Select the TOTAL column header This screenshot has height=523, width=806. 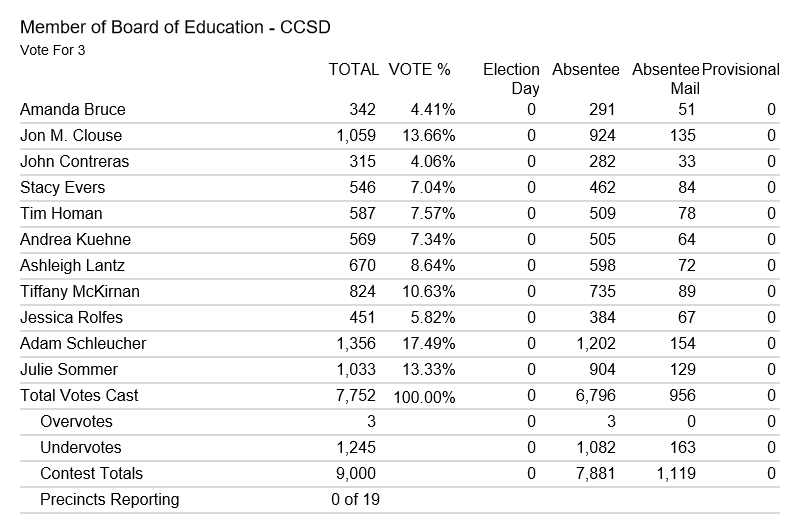pos(353,70)
